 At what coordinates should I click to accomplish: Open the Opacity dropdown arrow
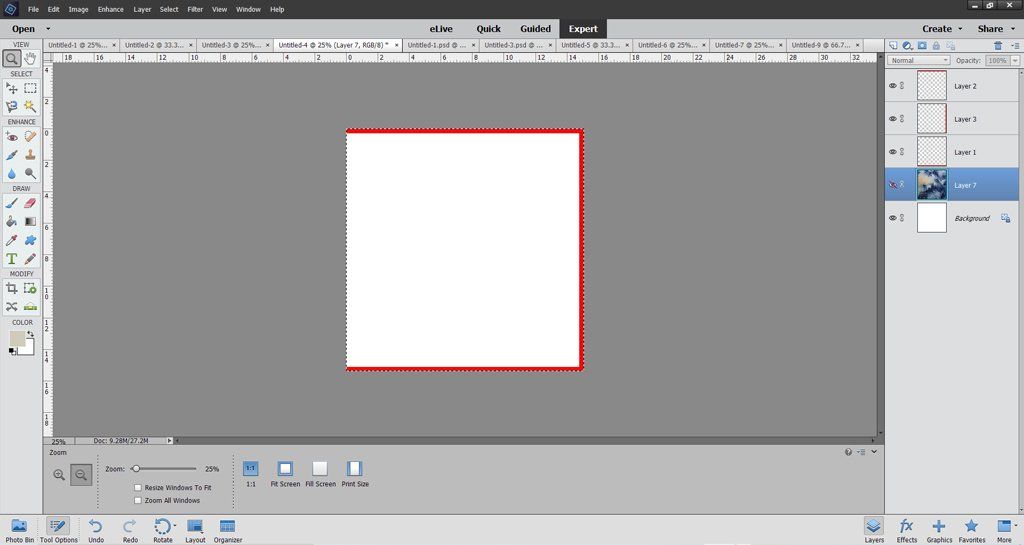pyautogui.click(x=1015, y=60)
